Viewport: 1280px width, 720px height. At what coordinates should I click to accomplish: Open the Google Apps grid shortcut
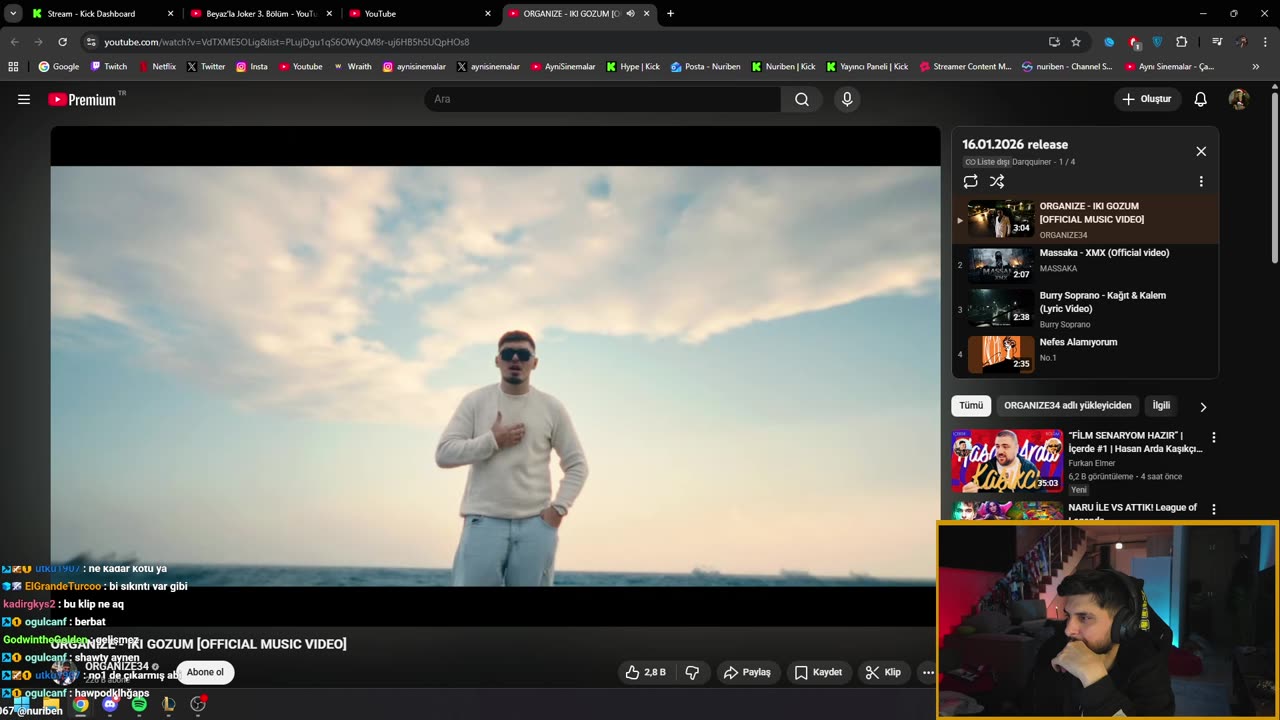click(x=13, y=67)
